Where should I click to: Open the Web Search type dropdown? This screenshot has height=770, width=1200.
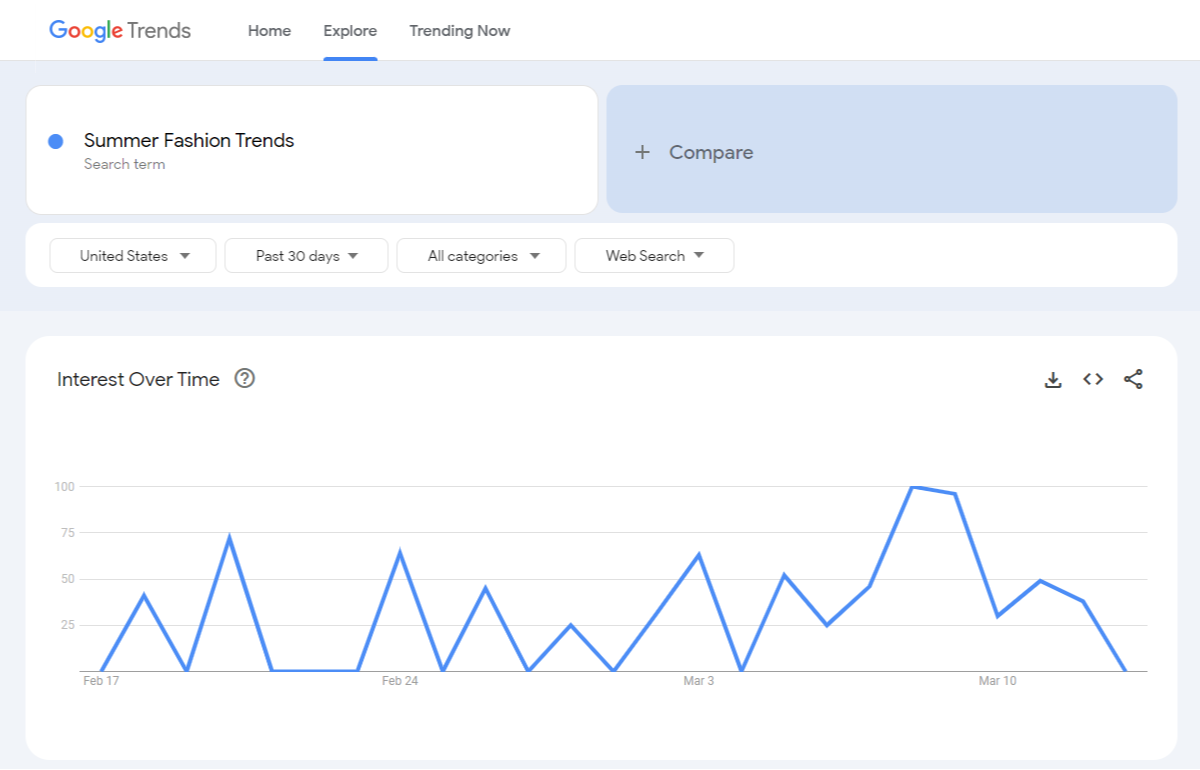pos(654,256)
